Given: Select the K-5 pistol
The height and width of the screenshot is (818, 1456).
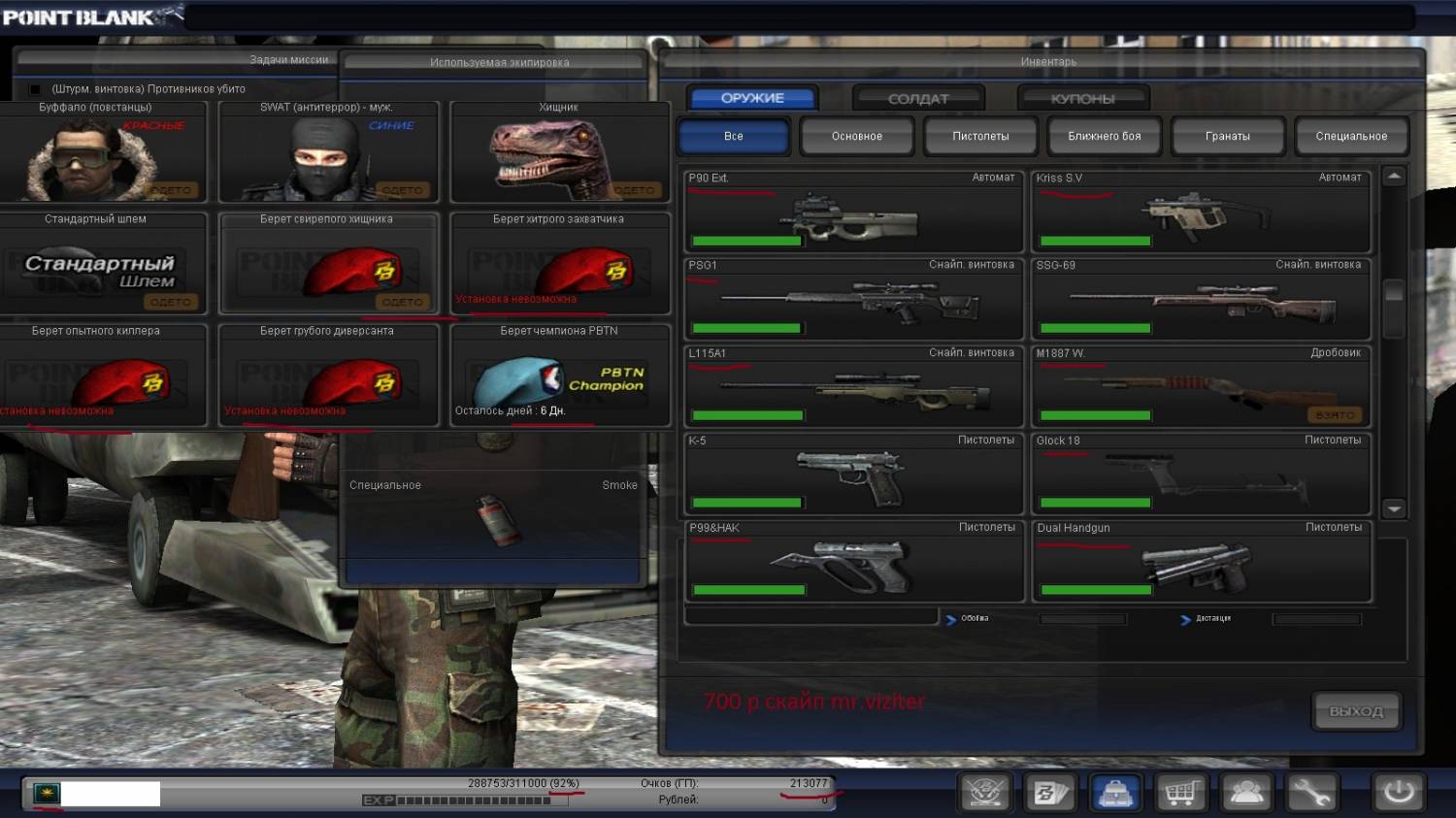Looking at the screenshot, I should (x=854, y=474).
